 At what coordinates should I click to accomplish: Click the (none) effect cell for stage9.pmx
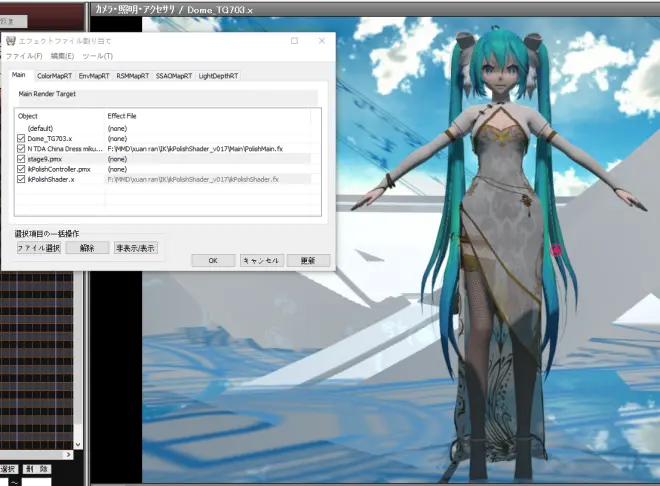point(117,159)
